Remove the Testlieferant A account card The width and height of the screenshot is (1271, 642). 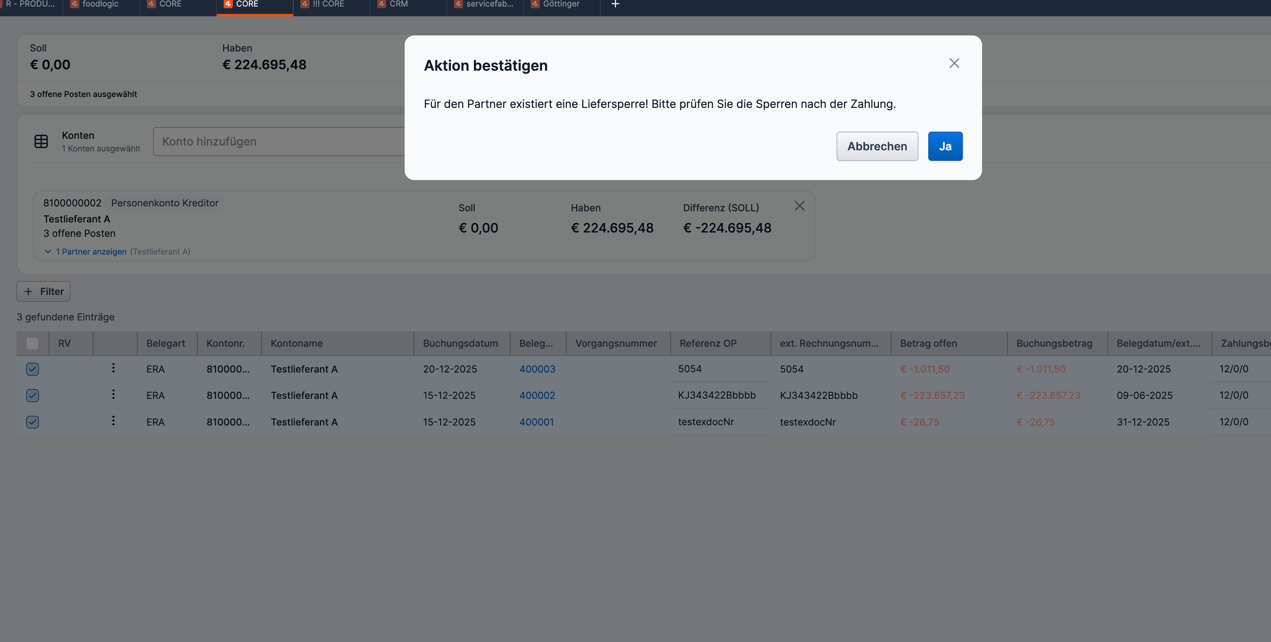tap(799, 205)
